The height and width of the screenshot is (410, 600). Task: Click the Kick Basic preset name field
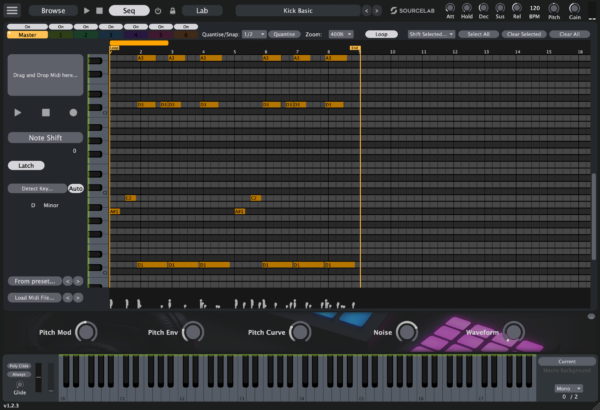[x=298, y=11]
